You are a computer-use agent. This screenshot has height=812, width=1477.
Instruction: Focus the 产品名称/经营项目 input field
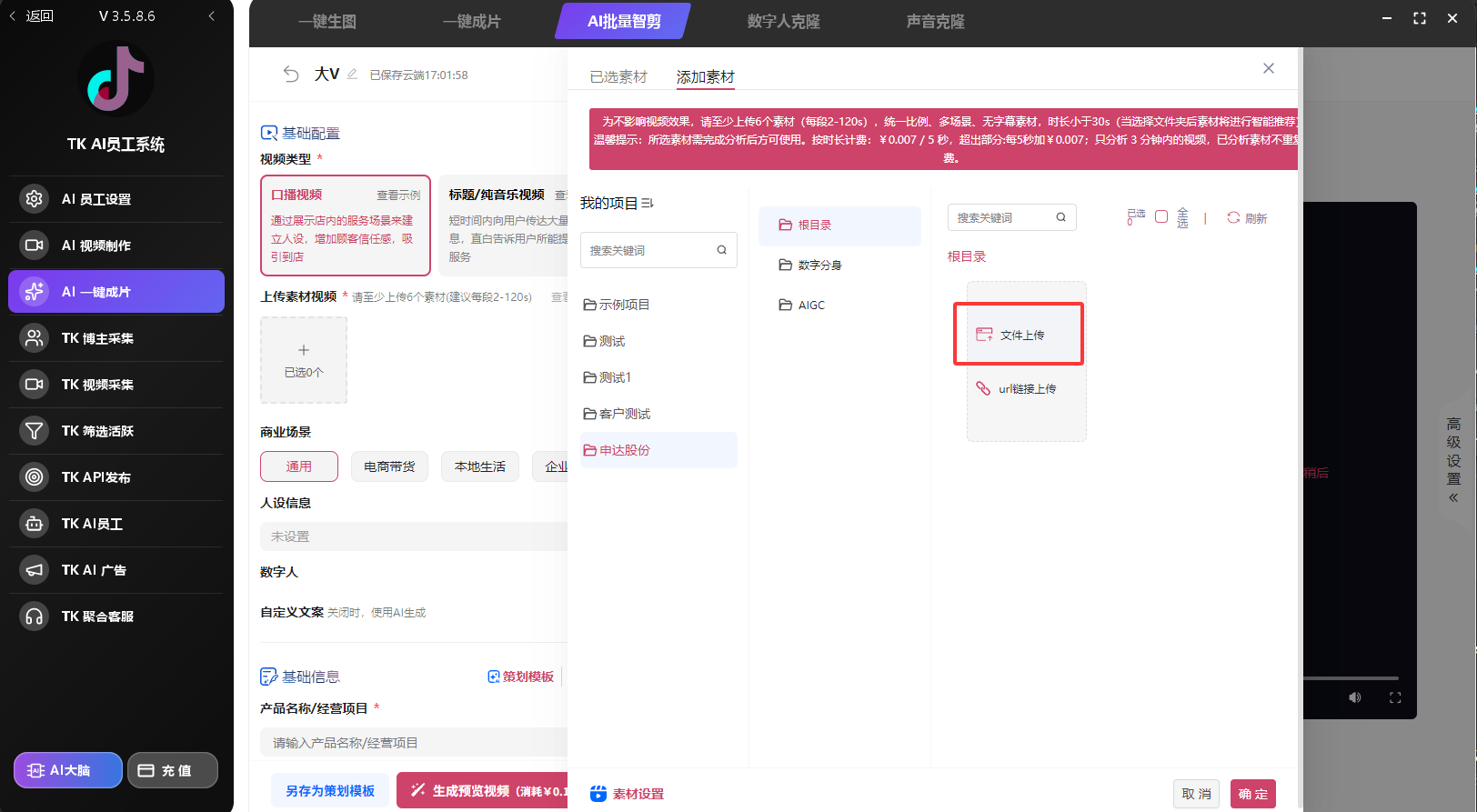(x=415, y=743)
